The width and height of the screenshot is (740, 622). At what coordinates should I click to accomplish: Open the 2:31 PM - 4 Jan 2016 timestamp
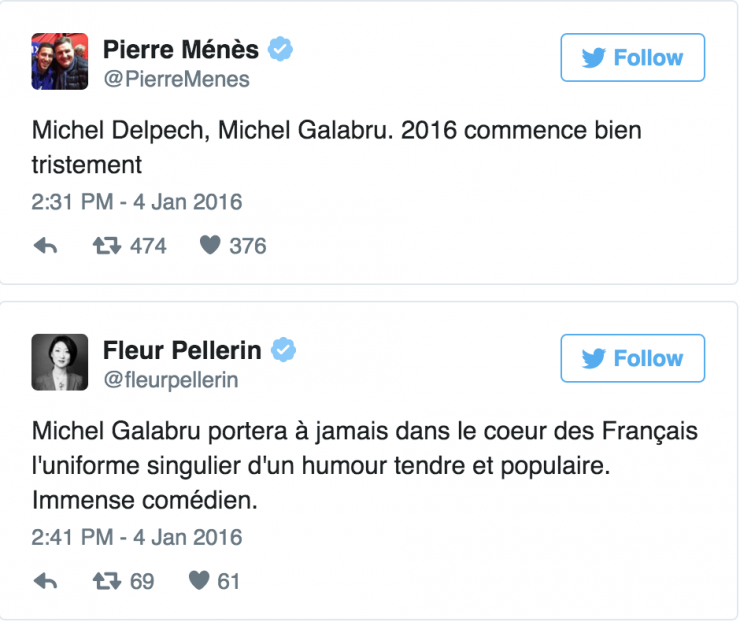(137, 202)
